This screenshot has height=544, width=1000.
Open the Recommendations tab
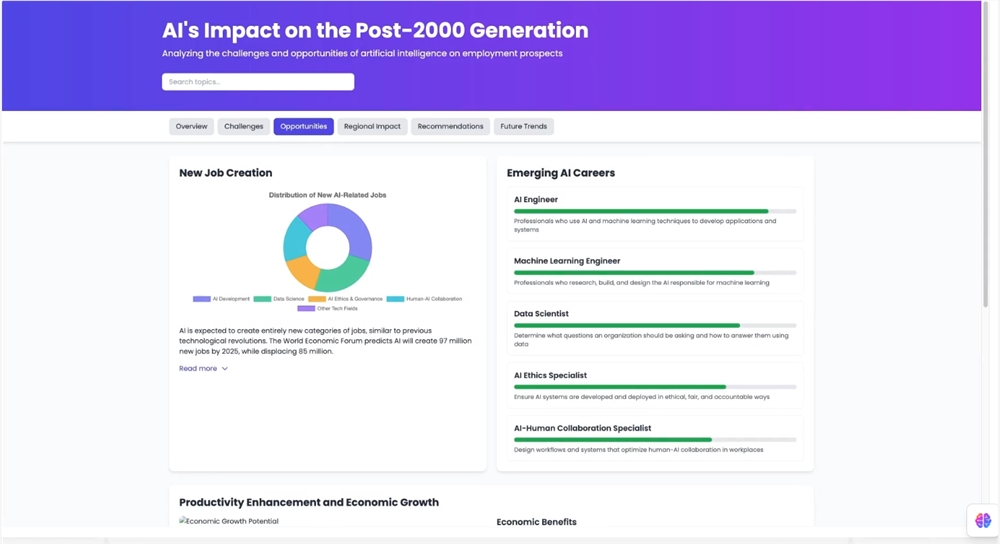pos(450,127)
